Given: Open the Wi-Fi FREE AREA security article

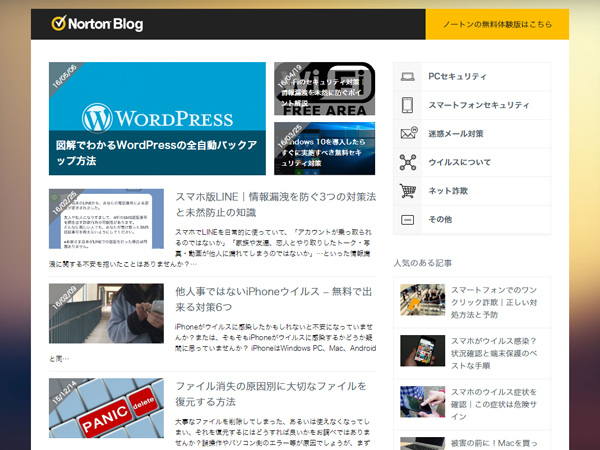Looking at the screenshot, I should point(324,89).
